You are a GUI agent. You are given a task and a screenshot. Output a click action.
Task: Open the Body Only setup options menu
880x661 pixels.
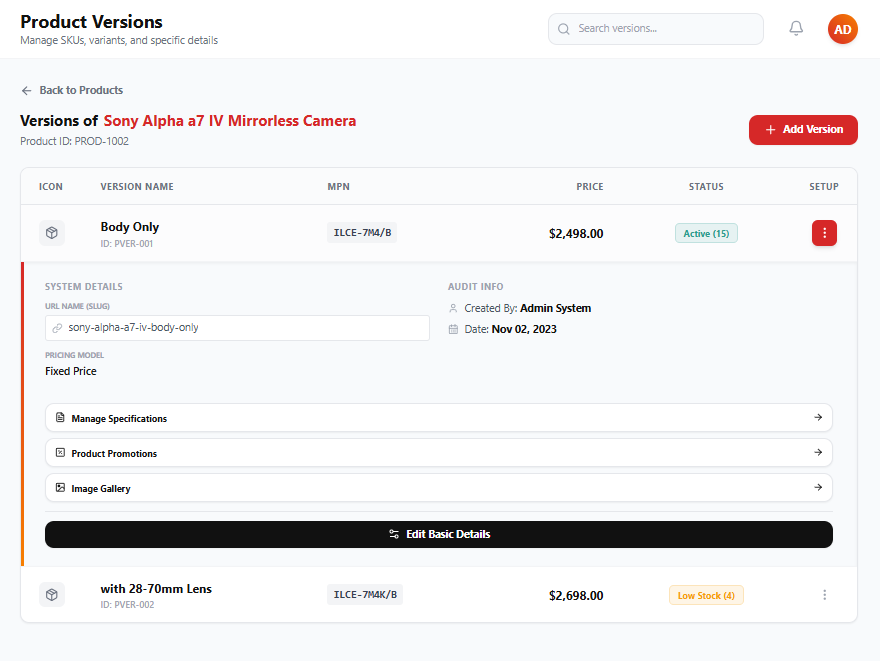824,233
